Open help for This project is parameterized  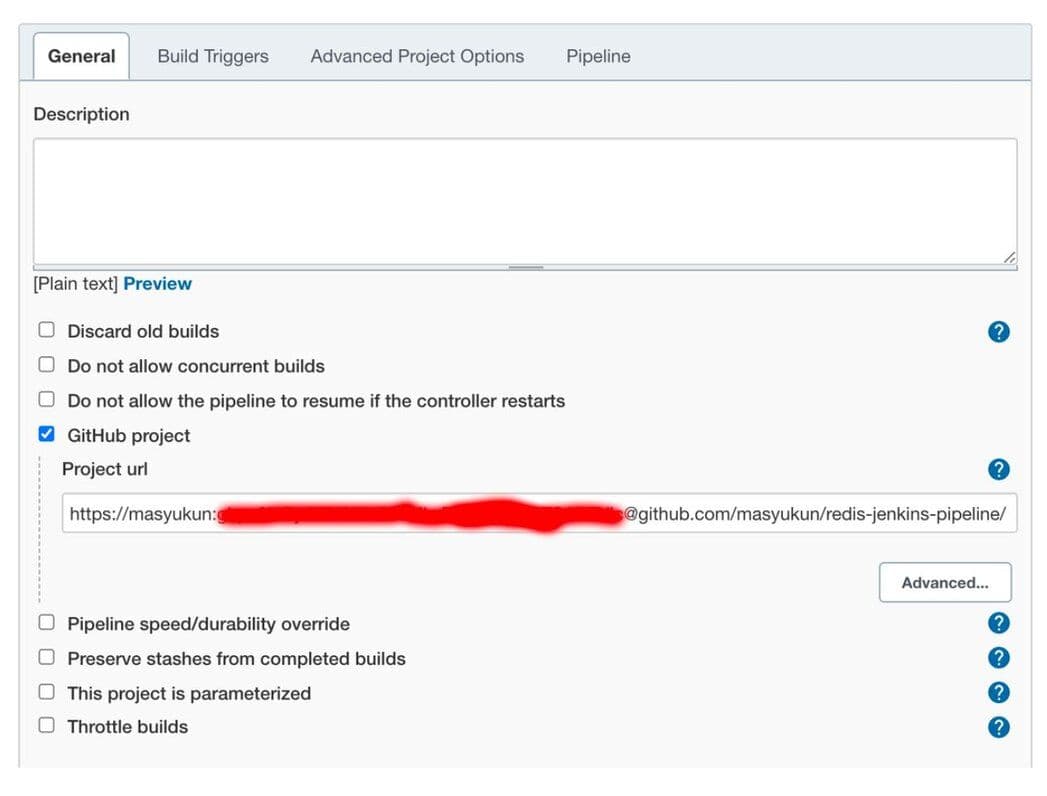[998, 691]
